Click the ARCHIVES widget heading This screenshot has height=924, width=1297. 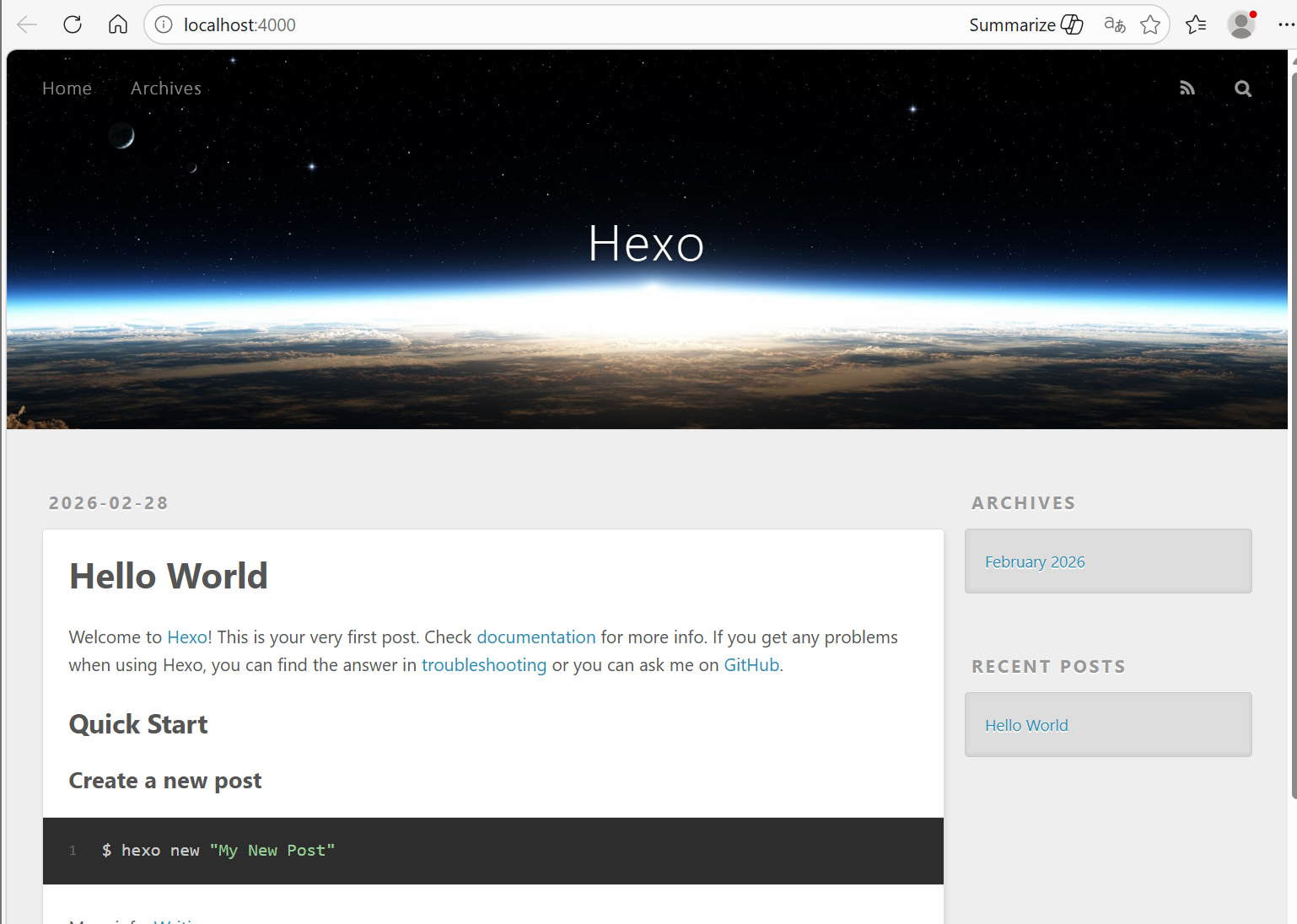click(x=1024, y=503)
